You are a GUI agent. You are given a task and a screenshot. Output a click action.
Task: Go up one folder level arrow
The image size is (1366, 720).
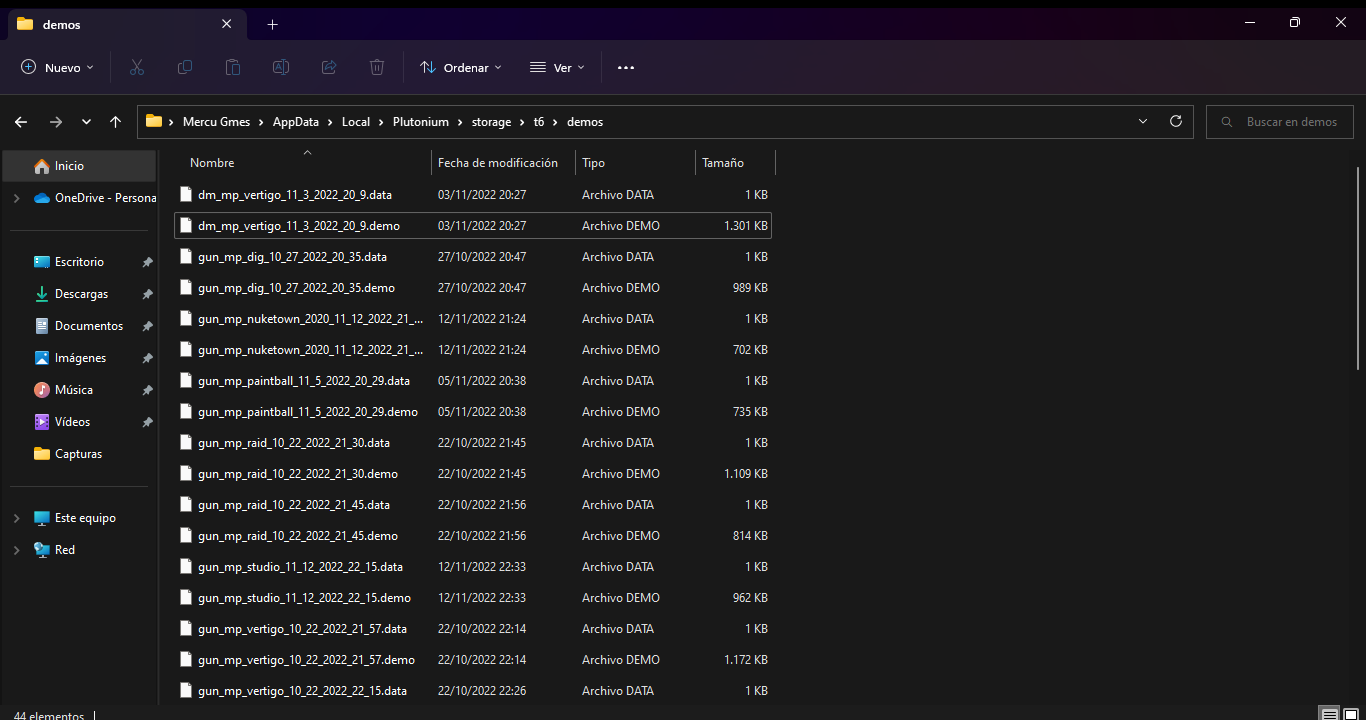116,122
